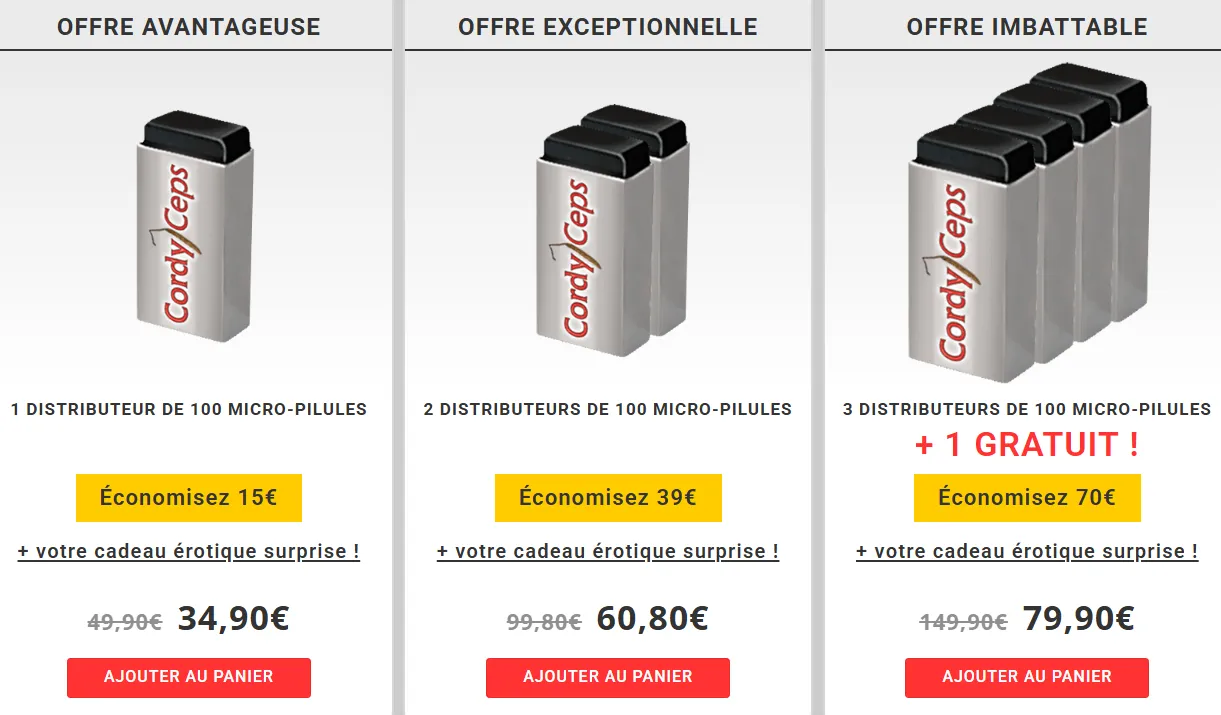Open surprise gift link under Économisez 15€
1221x715 pixels.
(x=188, y=551)
